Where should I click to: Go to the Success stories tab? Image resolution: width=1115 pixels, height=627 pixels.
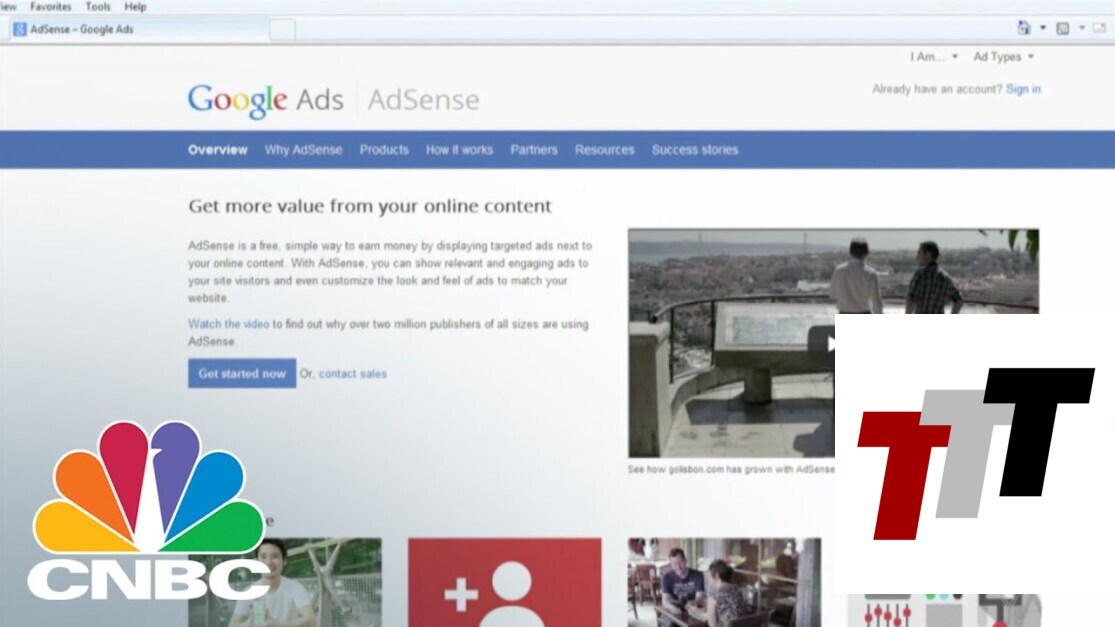pos(695,150)
